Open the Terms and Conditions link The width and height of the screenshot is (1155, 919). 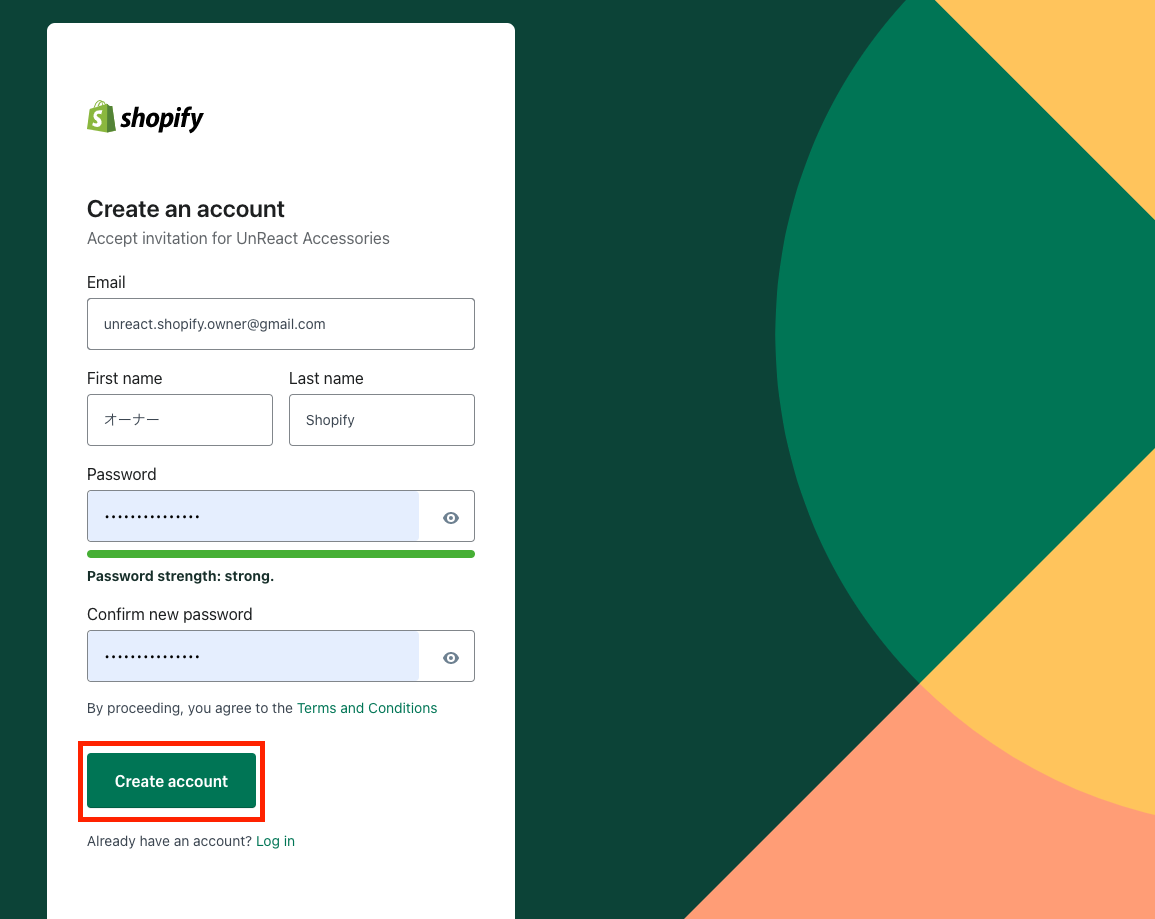367,708
